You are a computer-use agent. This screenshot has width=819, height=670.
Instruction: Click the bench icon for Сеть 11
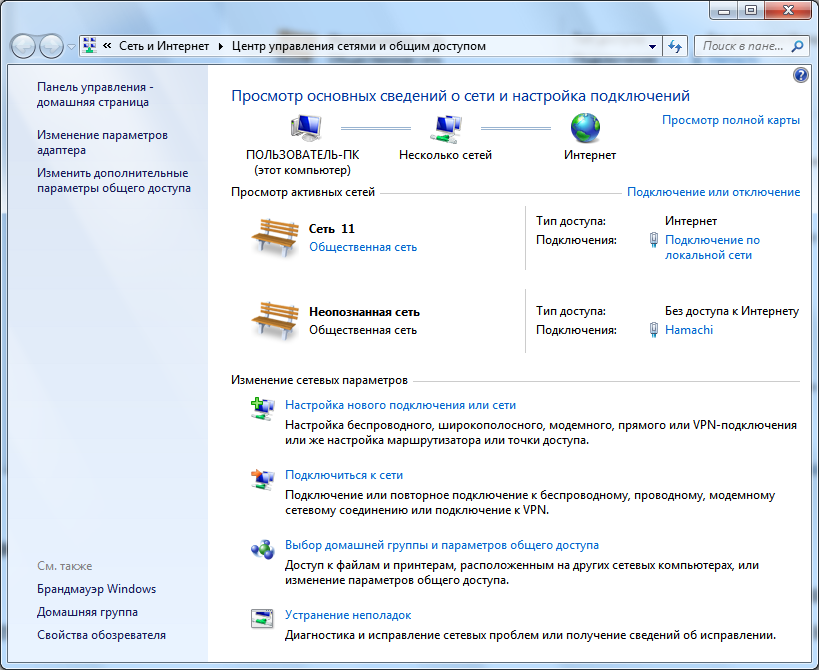[275, 238]
